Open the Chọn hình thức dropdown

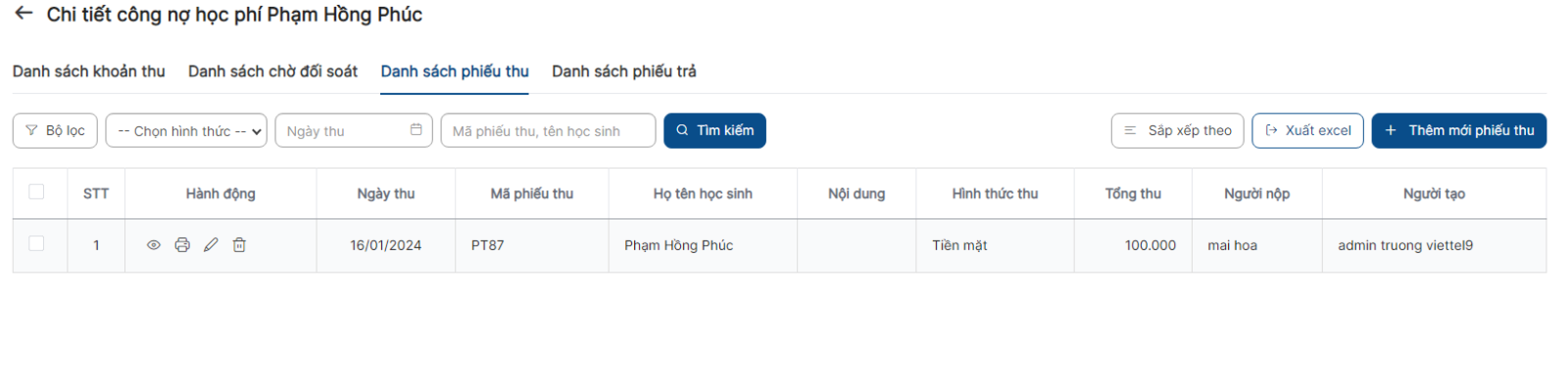(186, 130)
